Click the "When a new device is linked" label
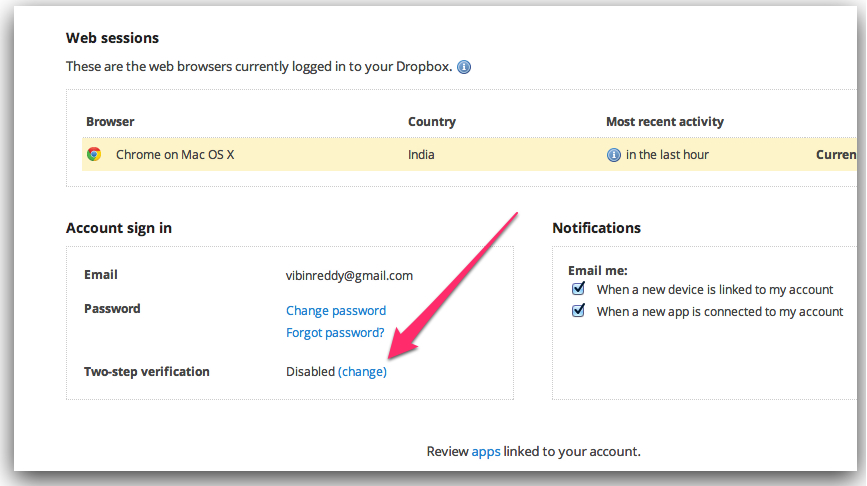The width and height of the screenshot is (867, 486). (x=714, y=290)
